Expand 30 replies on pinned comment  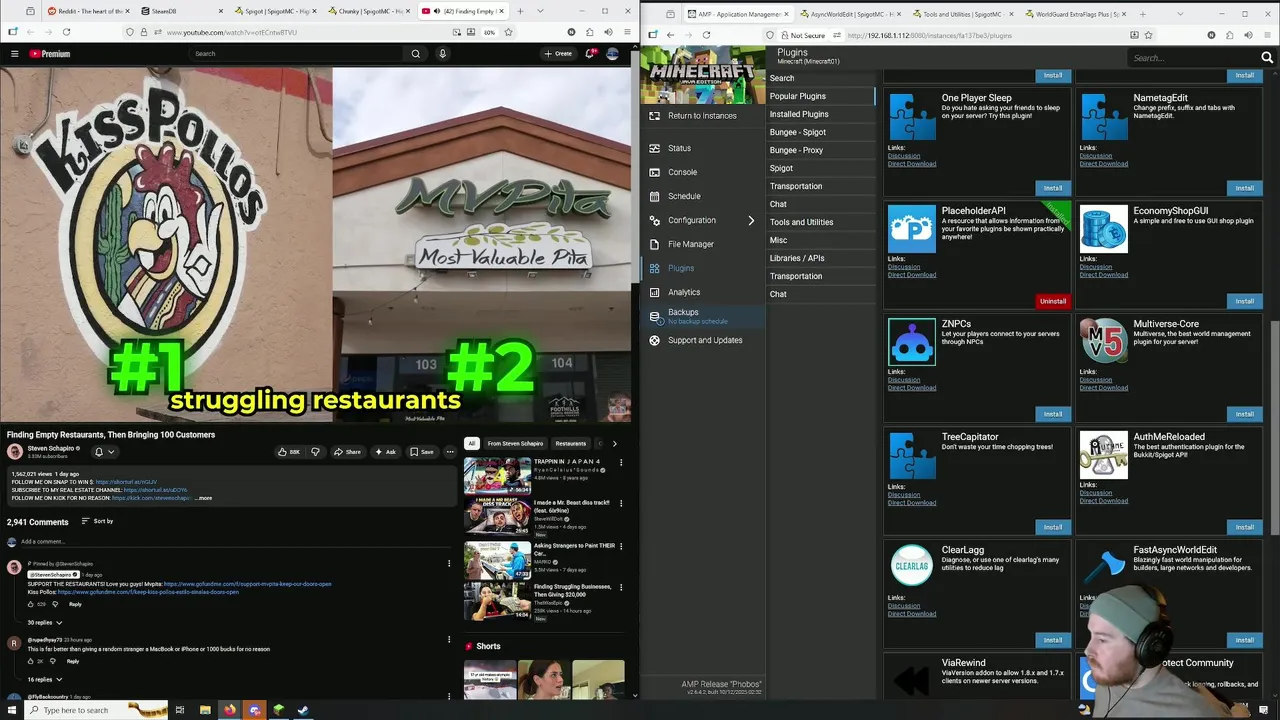[44, 623]
